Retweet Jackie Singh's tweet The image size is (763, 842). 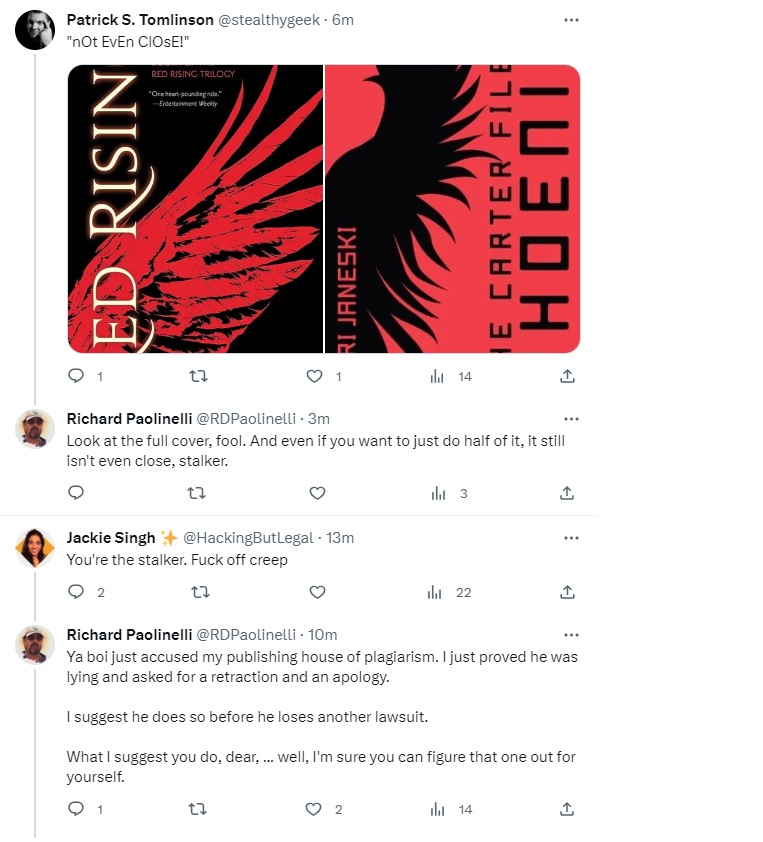[x=197, y=591]
